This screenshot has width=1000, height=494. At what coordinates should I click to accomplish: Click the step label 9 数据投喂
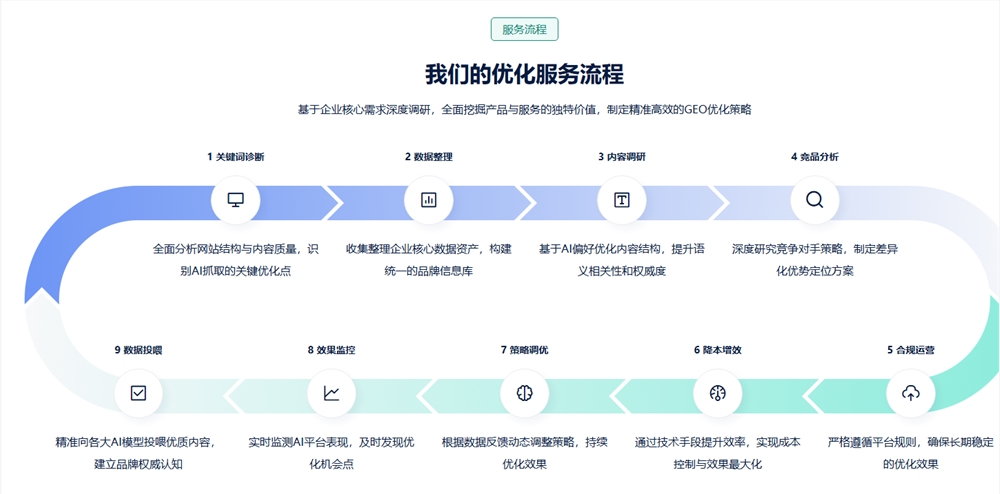(x=138, y=350)
